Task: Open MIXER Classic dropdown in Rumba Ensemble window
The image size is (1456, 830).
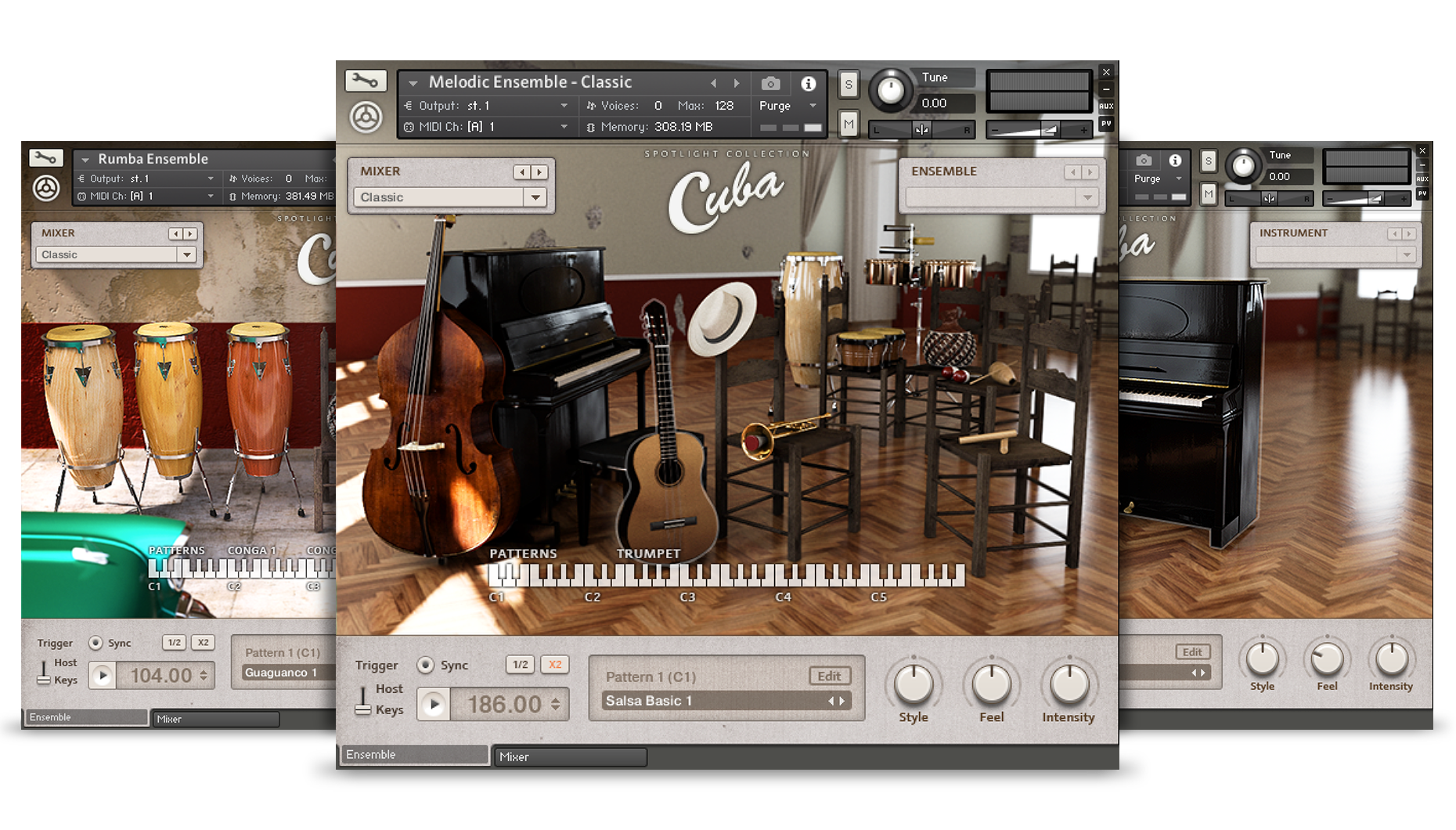Action: click(115, 254)
